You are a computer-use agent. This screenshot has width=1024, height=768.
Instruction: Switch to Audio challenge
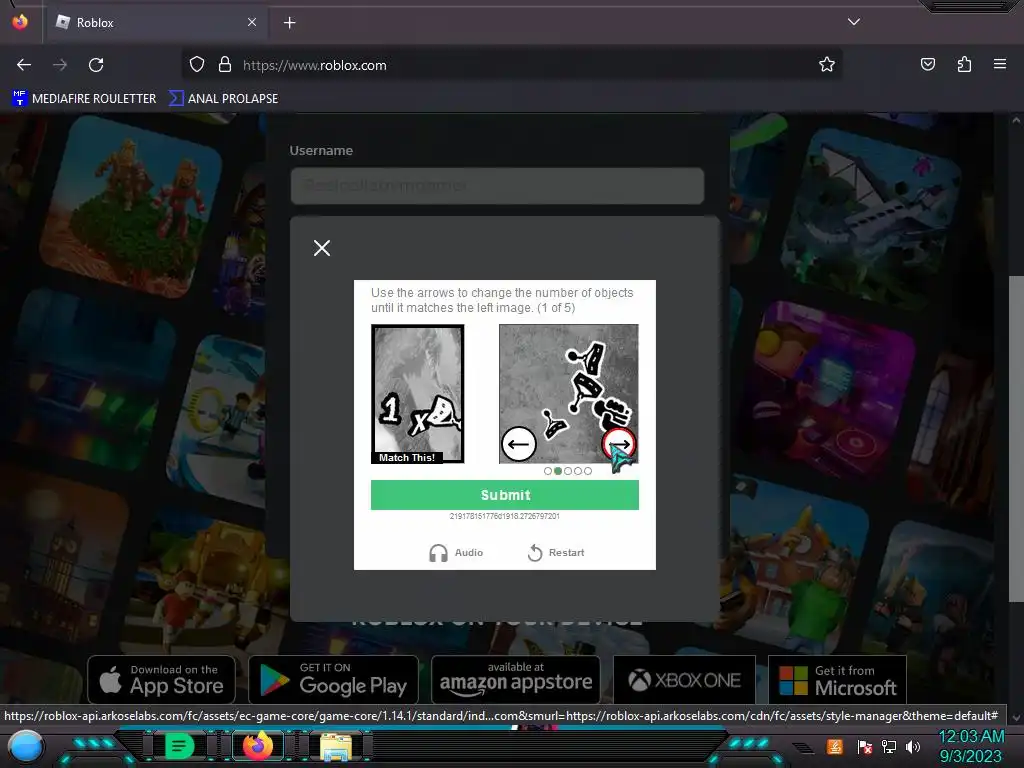(455, 552)
